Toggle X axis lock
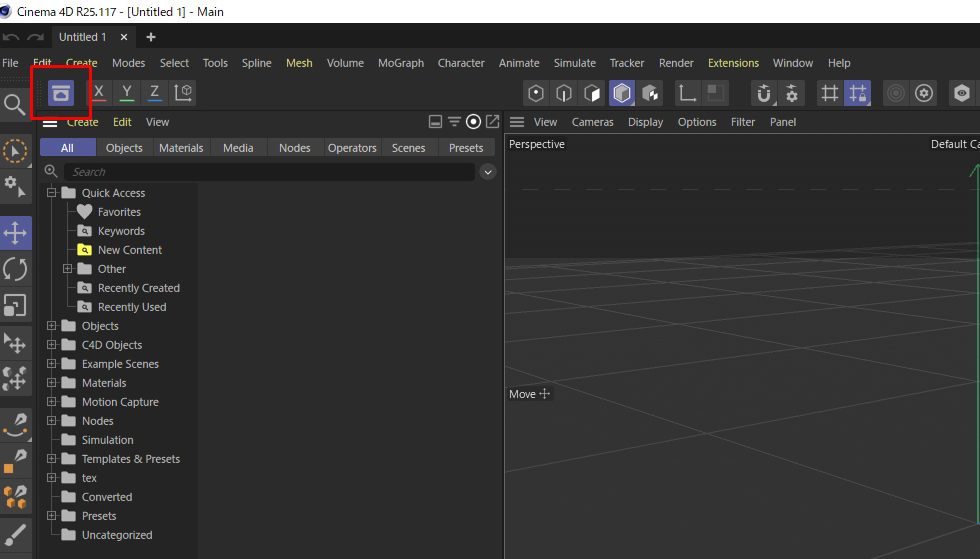 pos(98,93)
